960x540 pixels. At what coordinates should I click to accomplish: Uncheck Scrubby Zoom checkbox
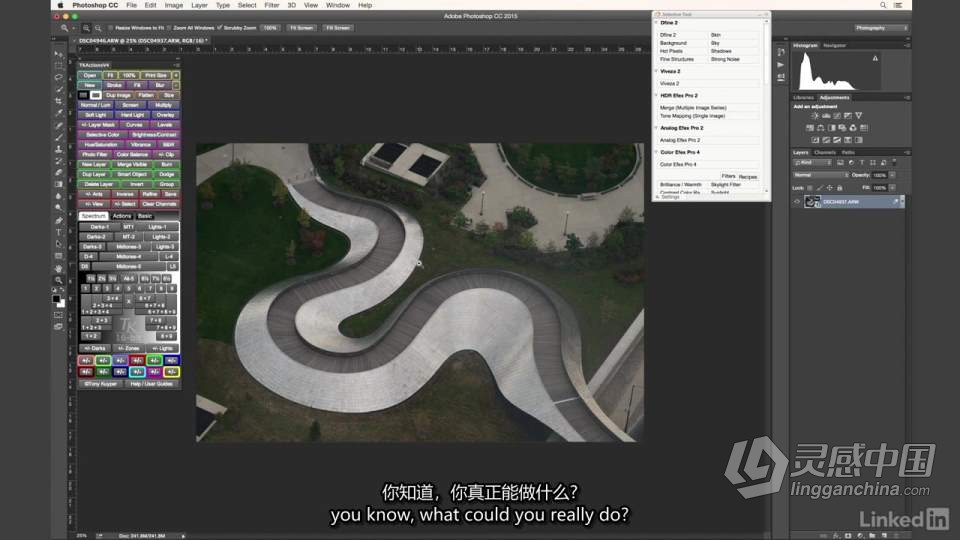220,28
